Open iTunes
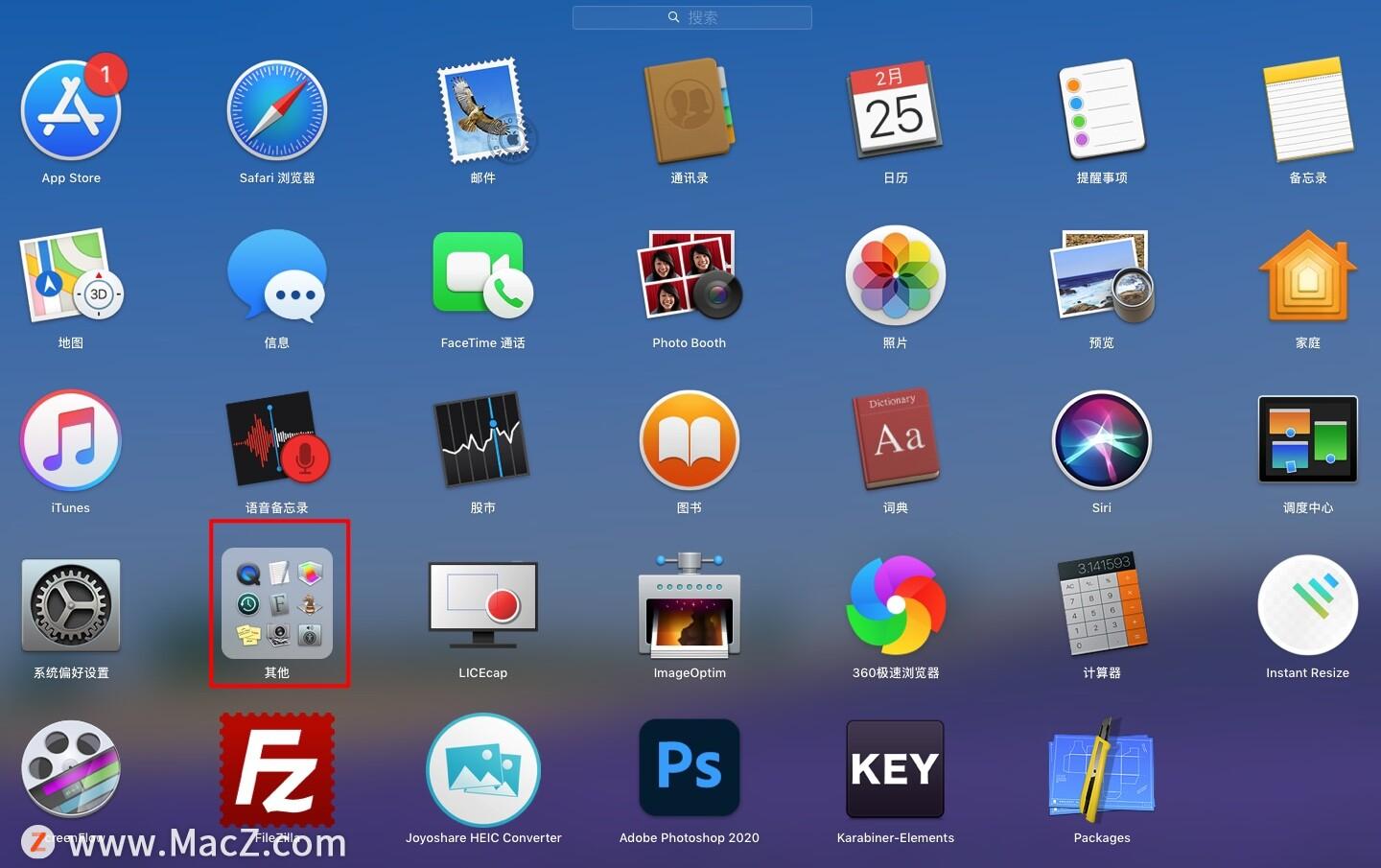Viewport: 1381px width, 868px height. 71,440
